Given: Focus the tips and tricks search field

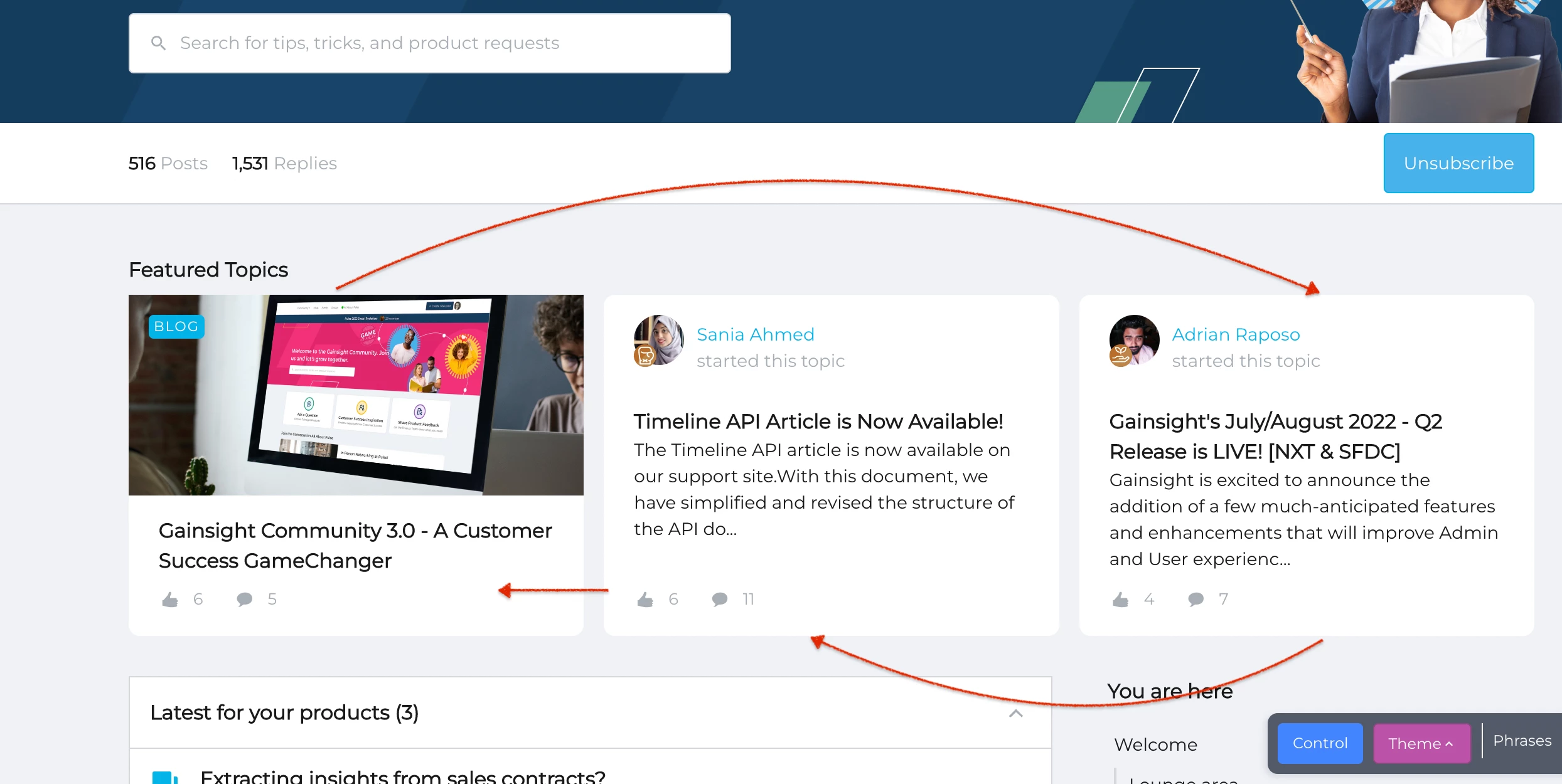Looking at the screenshot, I should point(430,43).
